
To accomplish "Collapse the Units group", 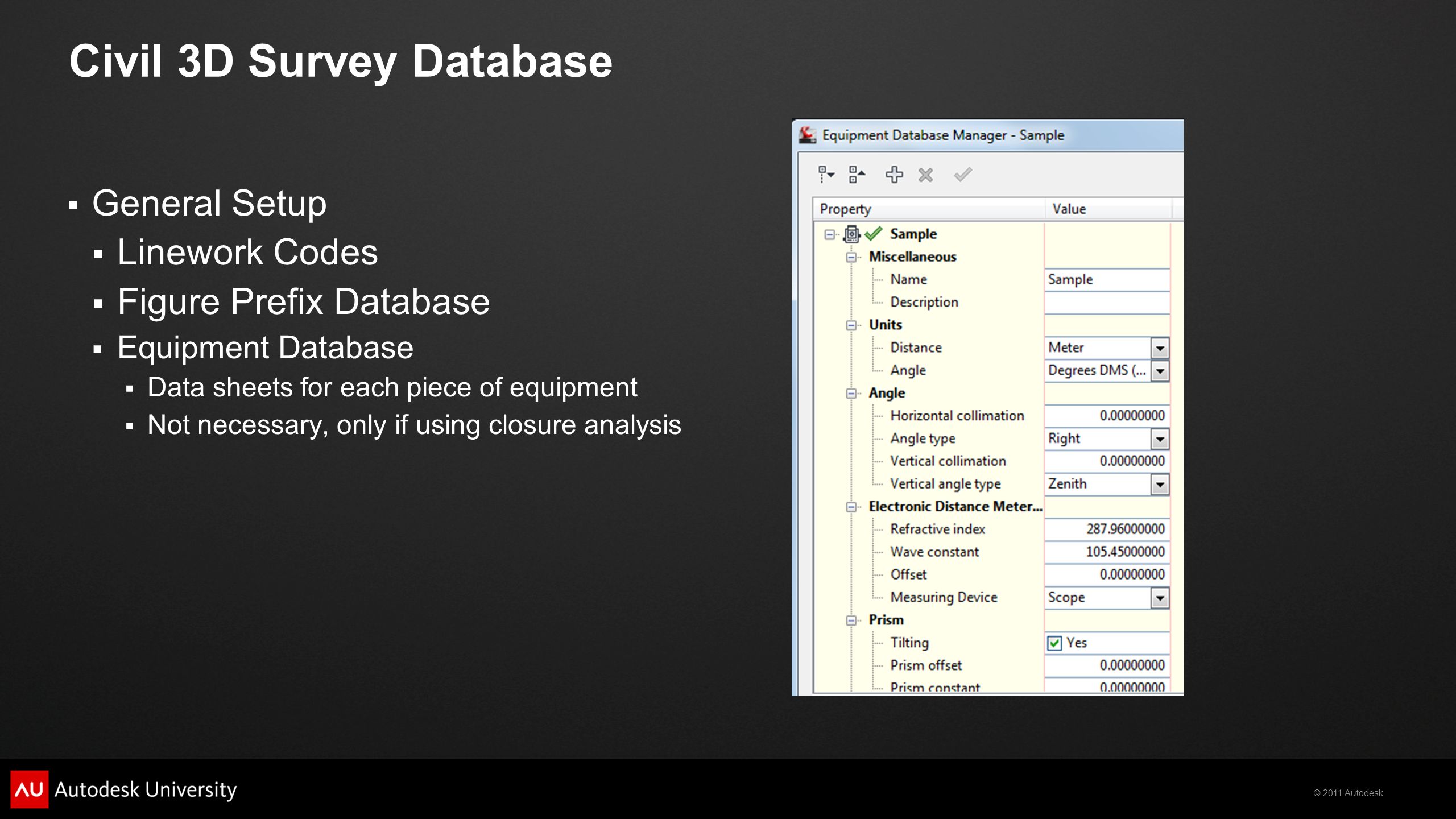I will pos(851,325).
